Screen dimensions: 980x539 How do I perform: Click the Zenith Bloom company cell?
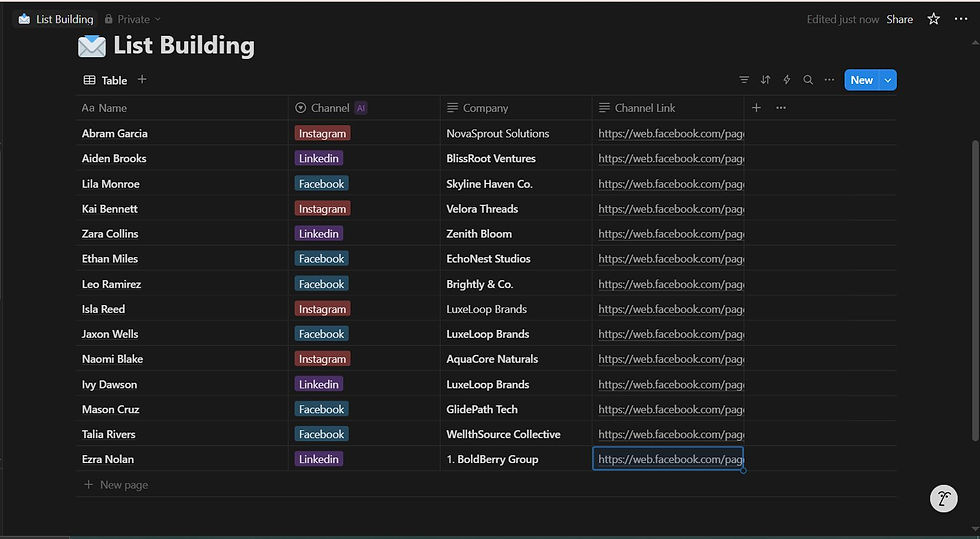tap(516, 234)
